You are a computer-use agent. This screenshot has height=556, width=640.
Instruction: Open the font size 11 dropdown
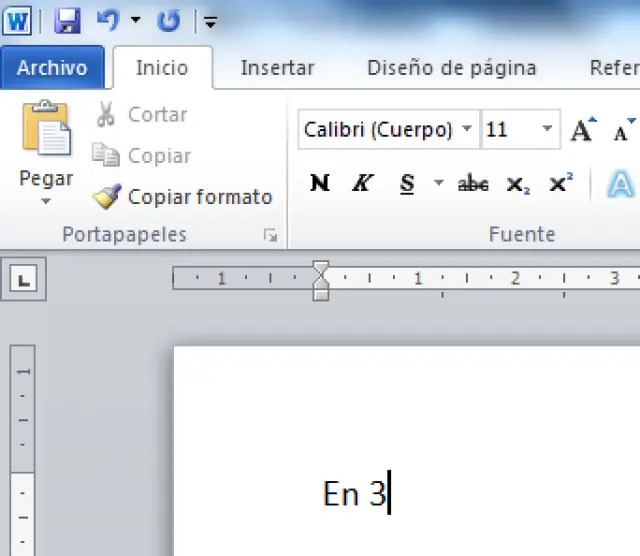coord(547,130)
